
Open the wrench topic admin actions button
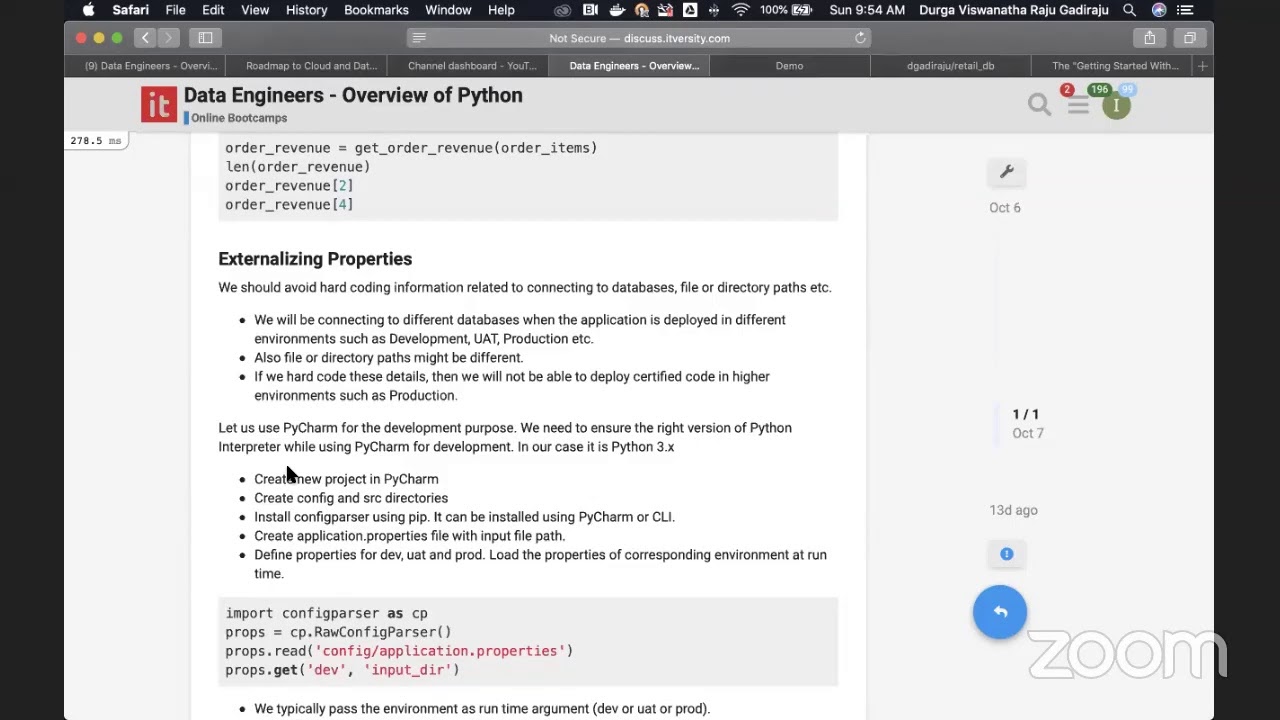coord(1007,172)
